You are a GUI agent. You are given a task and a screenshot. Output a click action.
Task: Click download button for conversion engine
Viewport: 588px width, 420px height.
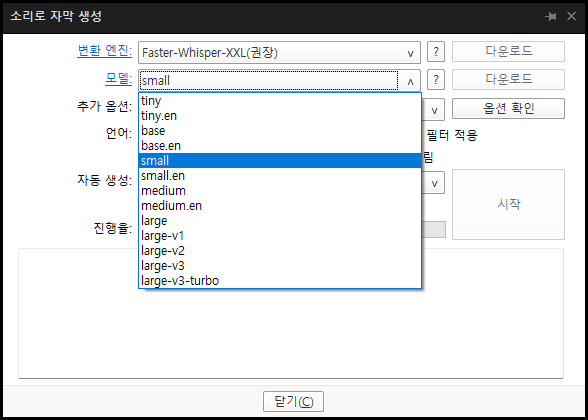tap(508, 51)
